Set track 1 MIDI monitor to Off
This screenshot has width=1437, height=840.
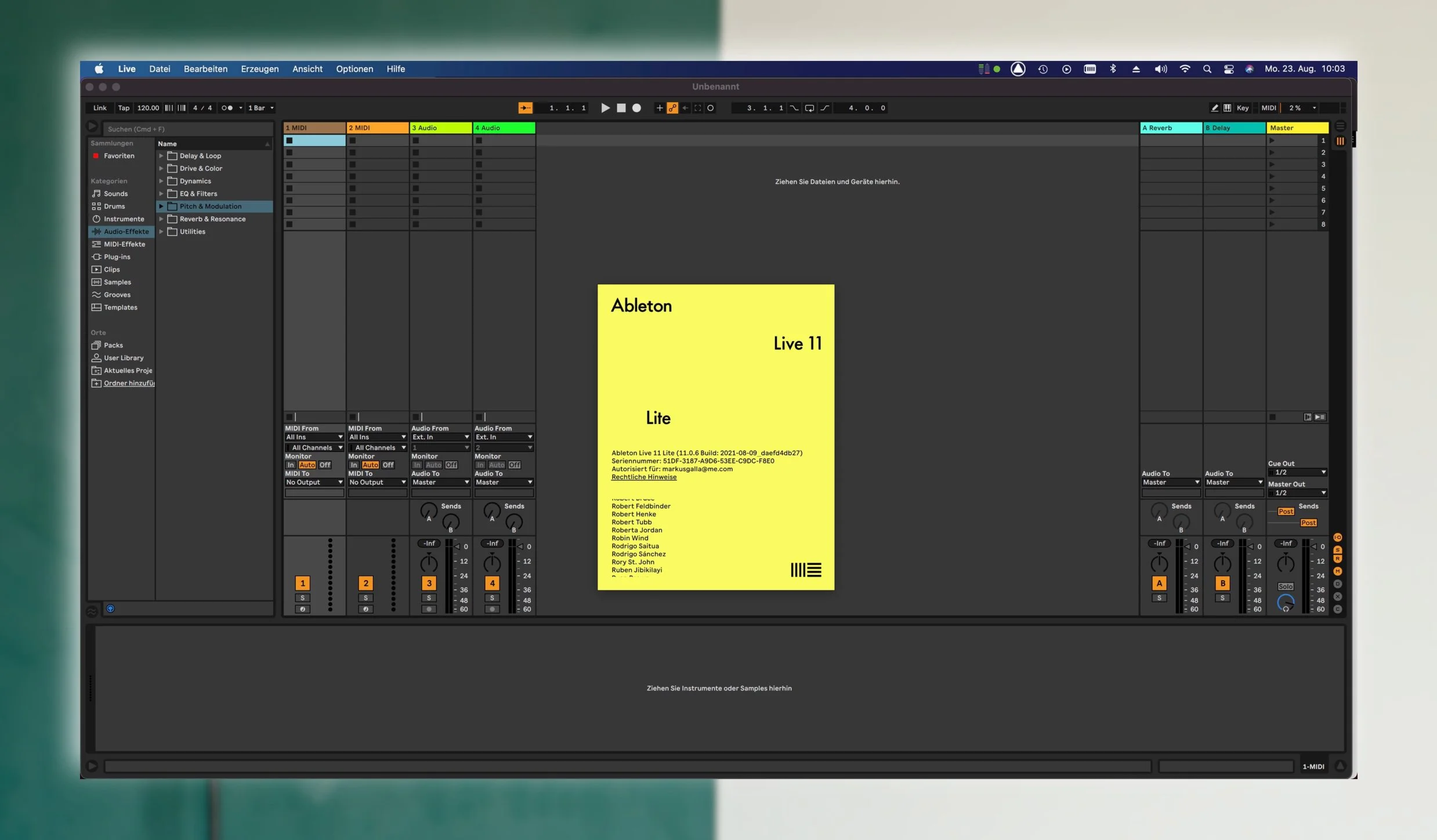click(x=325, y=465)
